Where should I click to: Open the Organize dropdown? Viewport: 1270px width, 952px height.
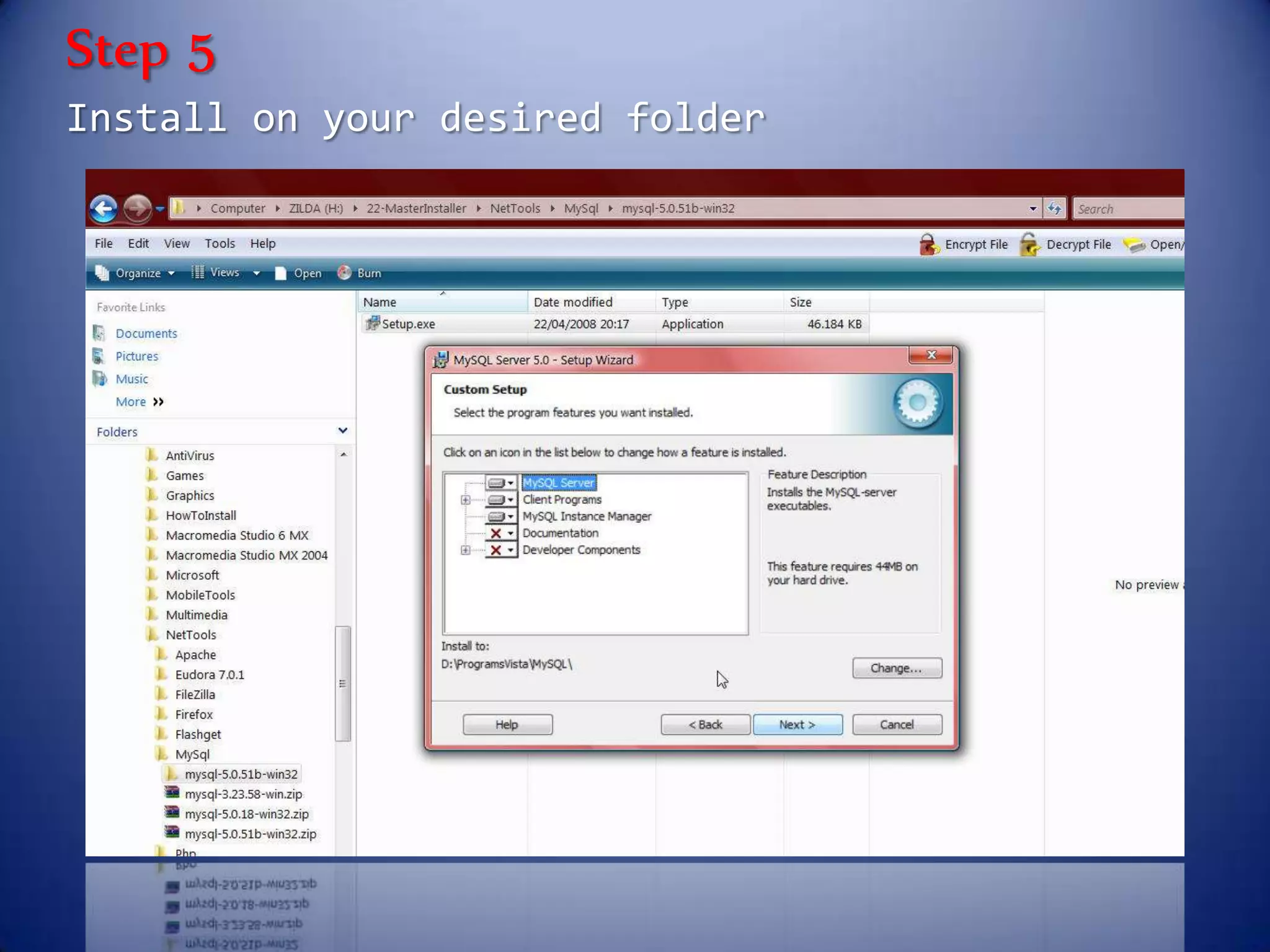point(135,273)
